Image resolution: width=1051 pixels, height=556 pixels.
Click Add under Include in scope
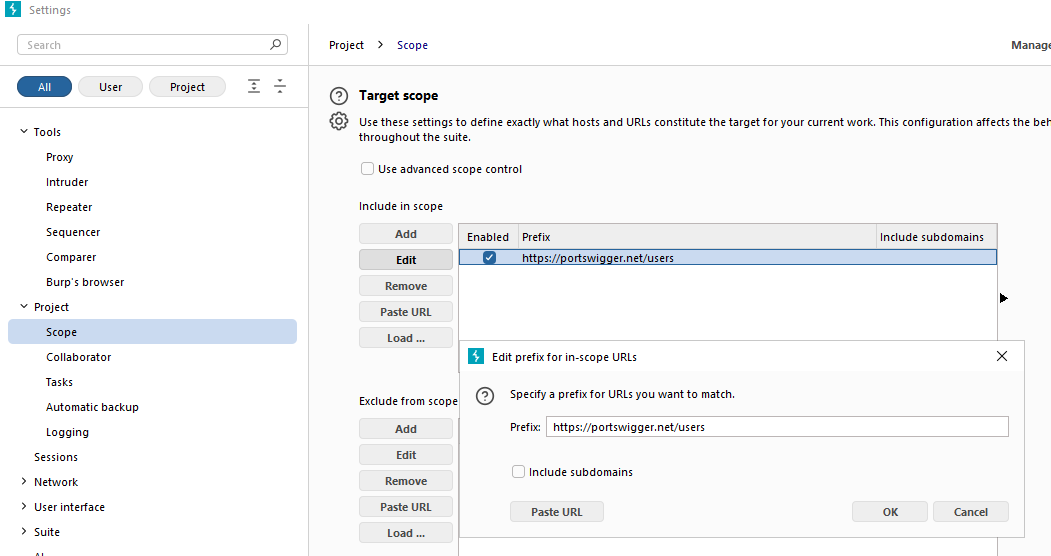tap(406, 234)
